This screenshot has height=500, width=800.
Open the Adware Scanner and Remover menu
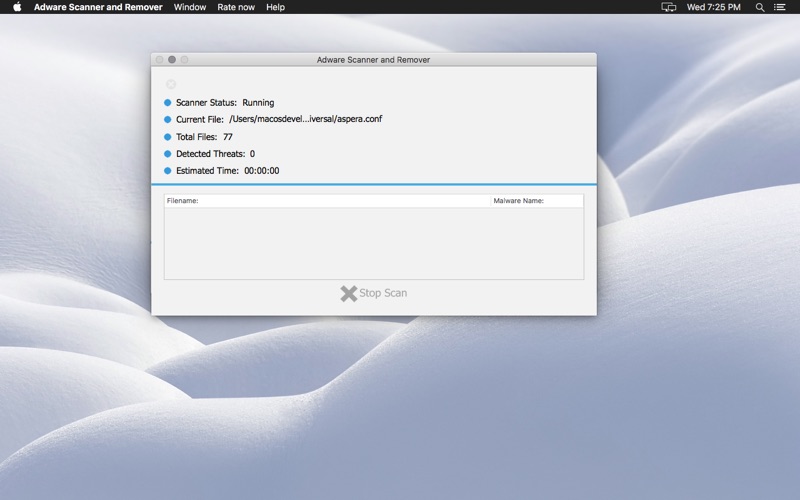pos(98,7)
